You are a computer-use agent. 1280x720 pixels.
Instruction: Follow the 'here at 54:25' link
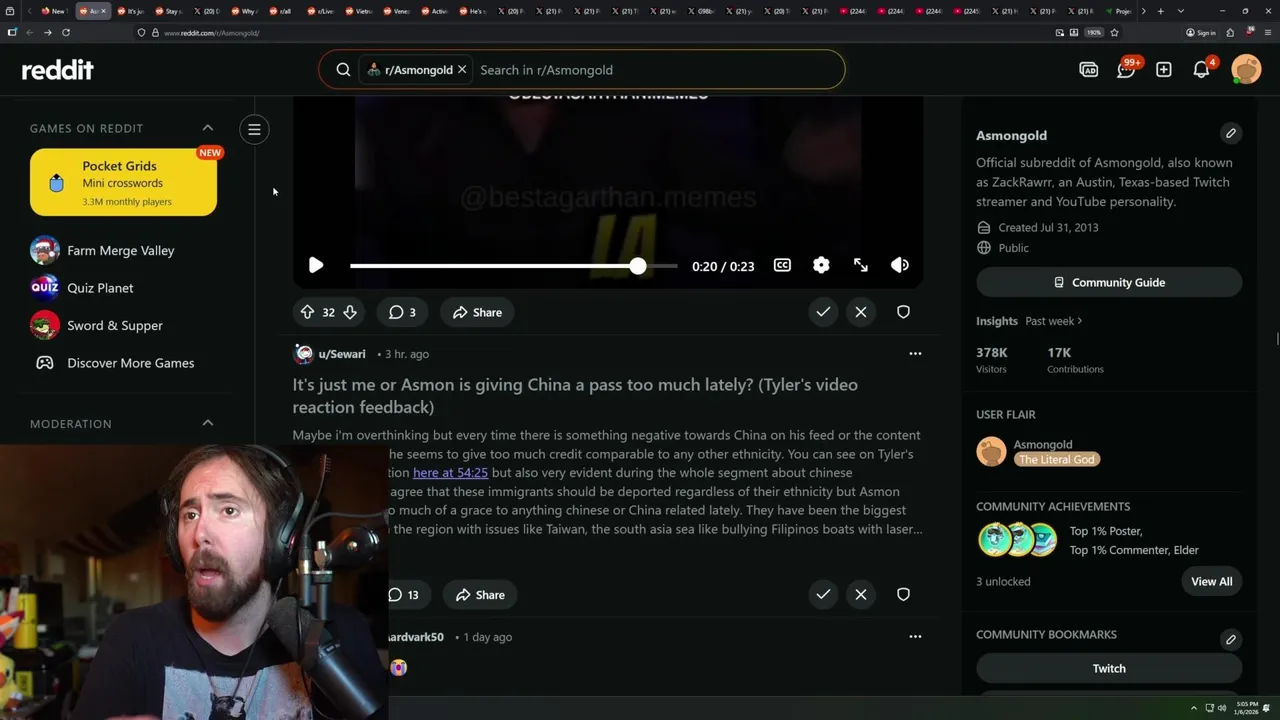click(450, 472)
